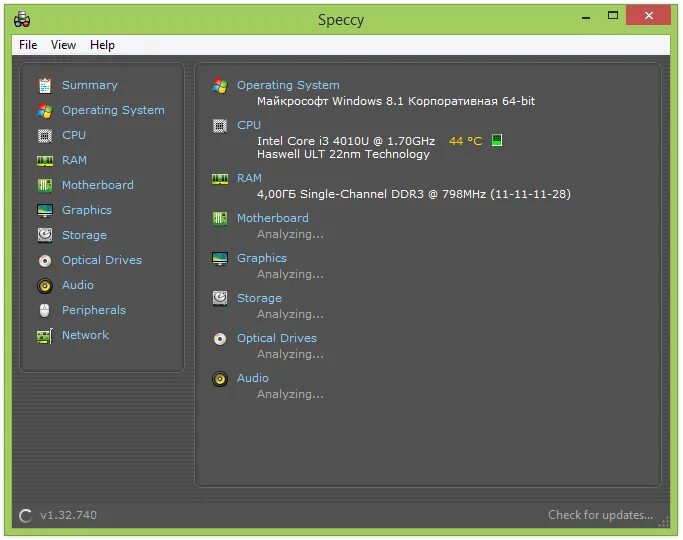Click the CPU heading link in summary

[249, 125]
